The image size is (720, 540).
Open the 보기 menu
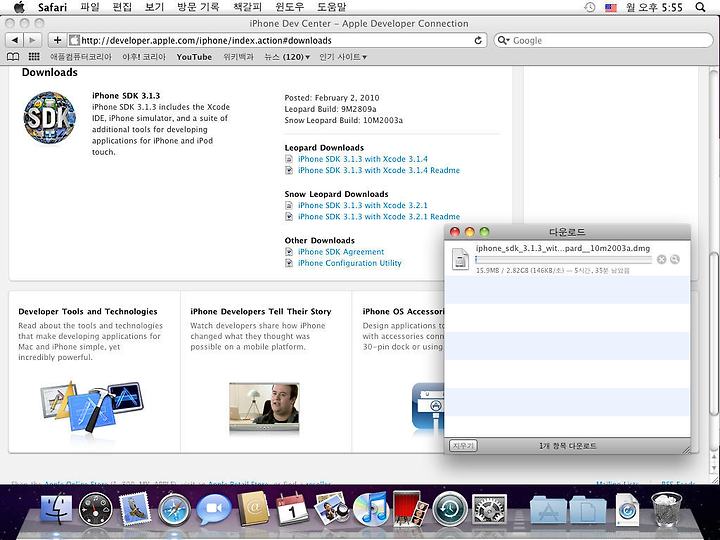tap(154, 7)
